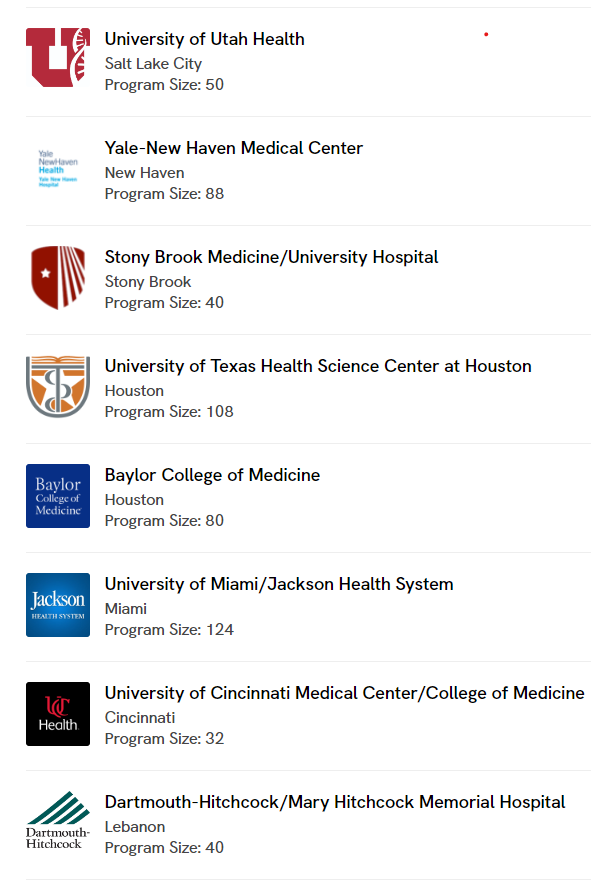Viewport: 591px width, 885px height.
Task: Click Program Size: 124 under Miami
Action: point(169,629)
